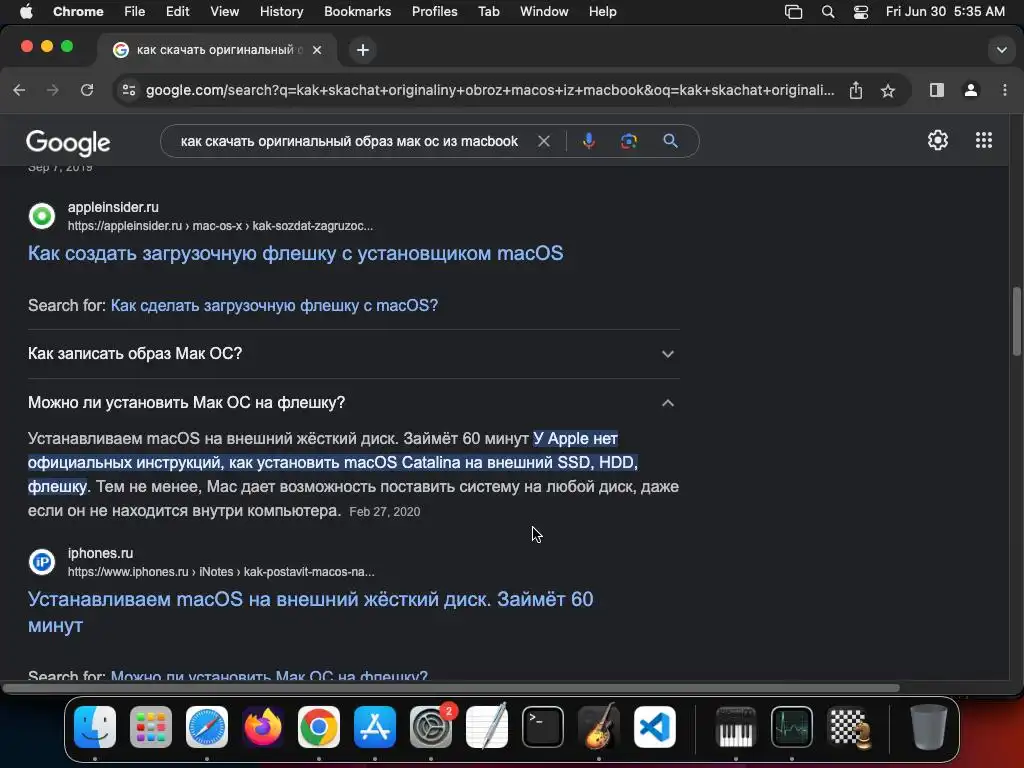Open the Chrome app menu
Image resolution: width=1024 pixels, height=768 pixels.
[x=78, y=11]
